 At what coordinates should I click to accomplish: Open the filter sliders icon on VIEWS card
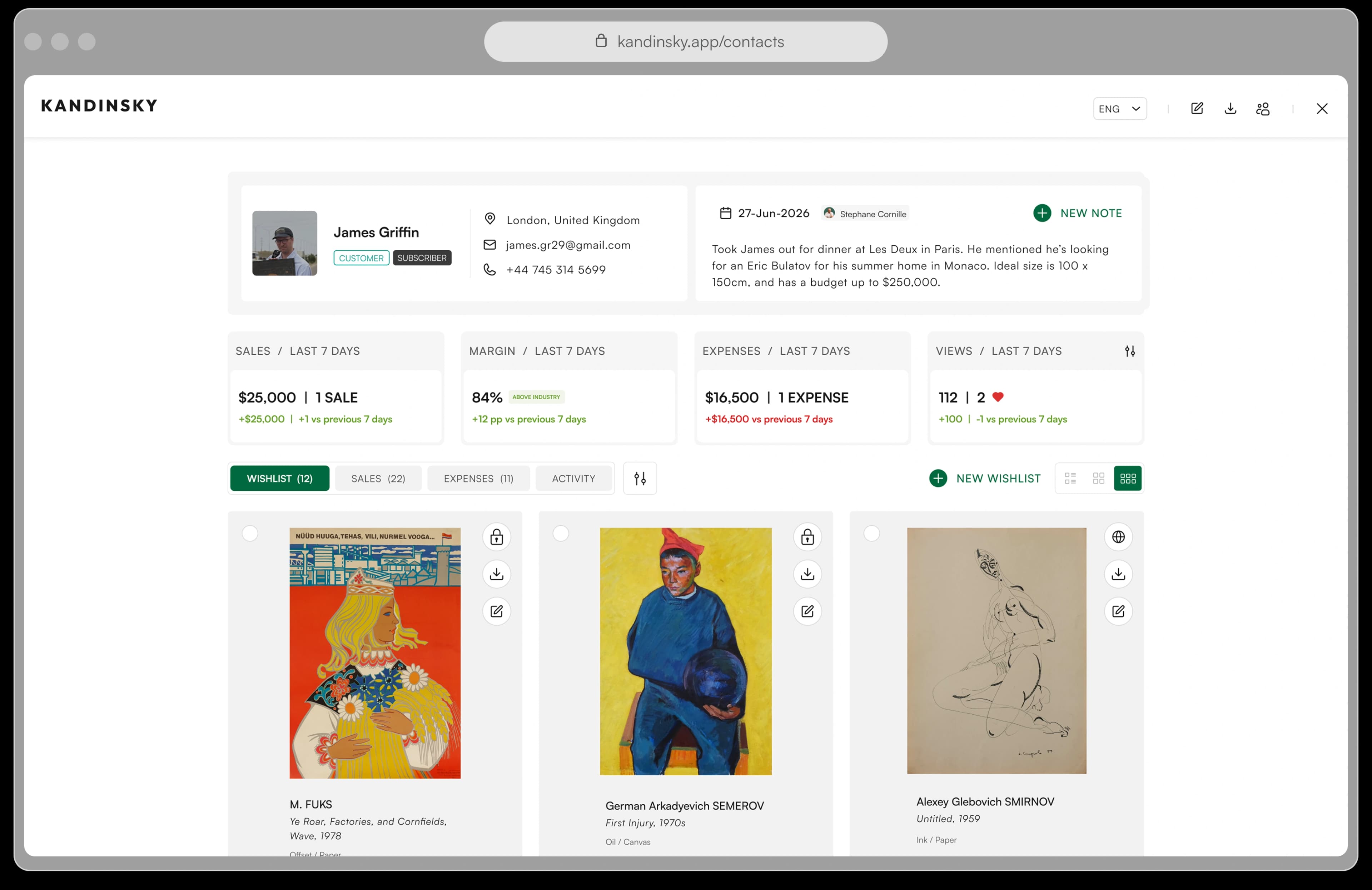[x=1129, y=351]
